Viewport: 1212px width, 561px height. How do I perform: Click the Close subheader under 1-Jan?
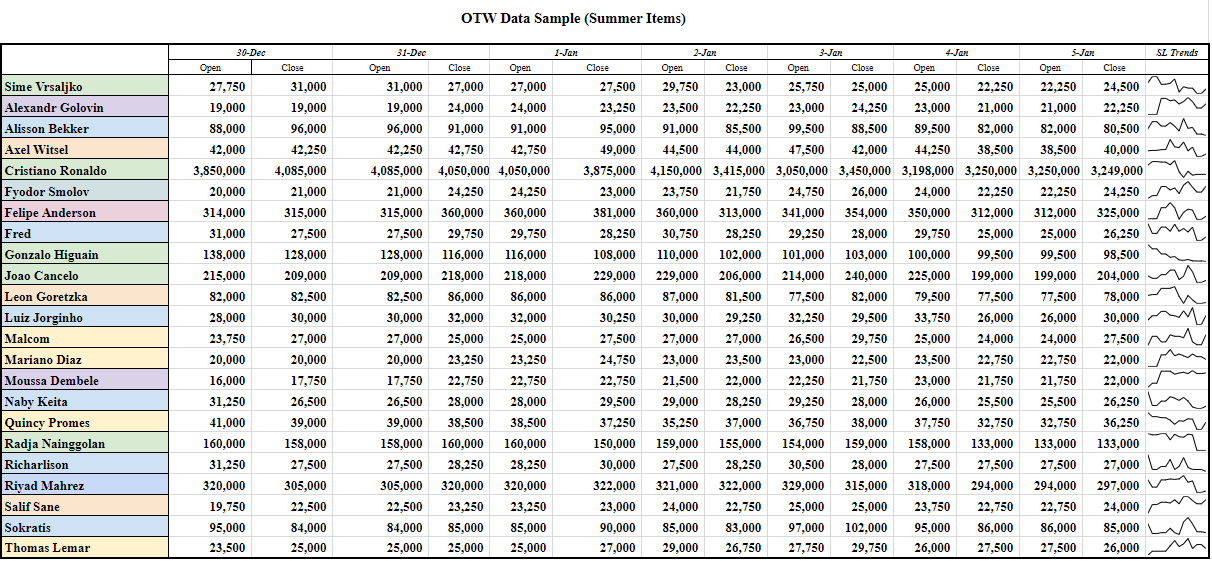pos(597,68)
